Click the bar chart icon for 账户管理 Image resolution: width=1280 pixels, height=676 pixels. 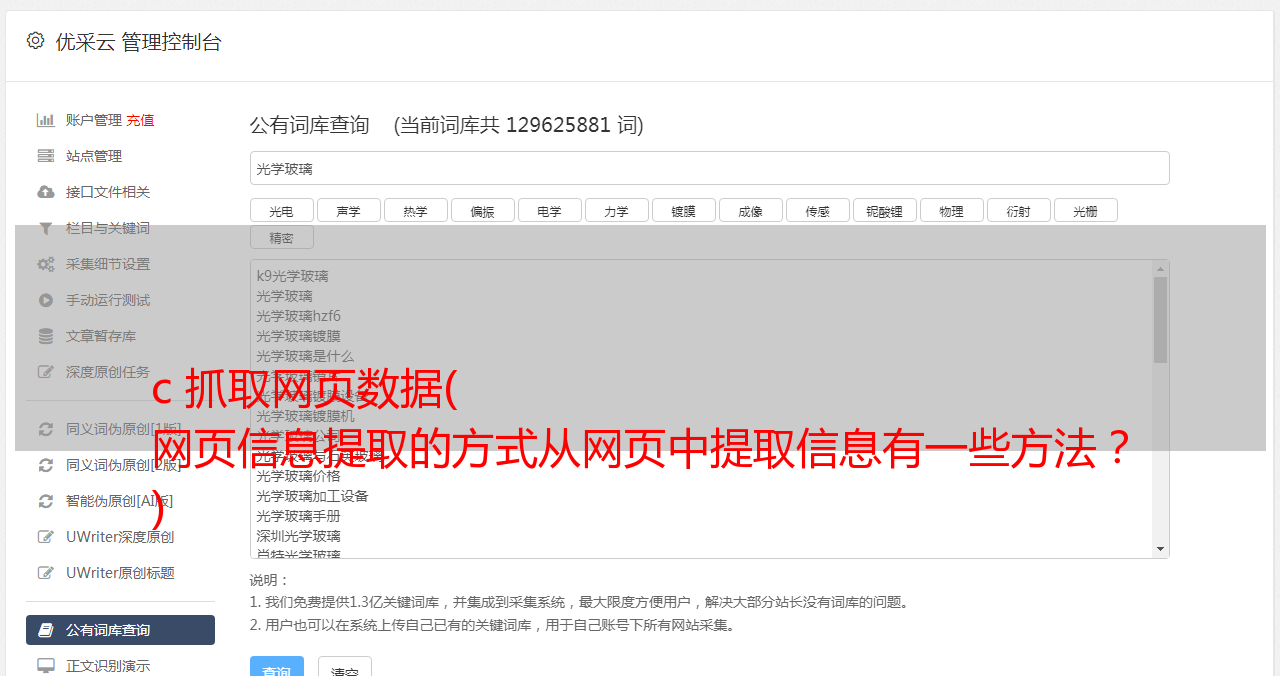point(46,120)
